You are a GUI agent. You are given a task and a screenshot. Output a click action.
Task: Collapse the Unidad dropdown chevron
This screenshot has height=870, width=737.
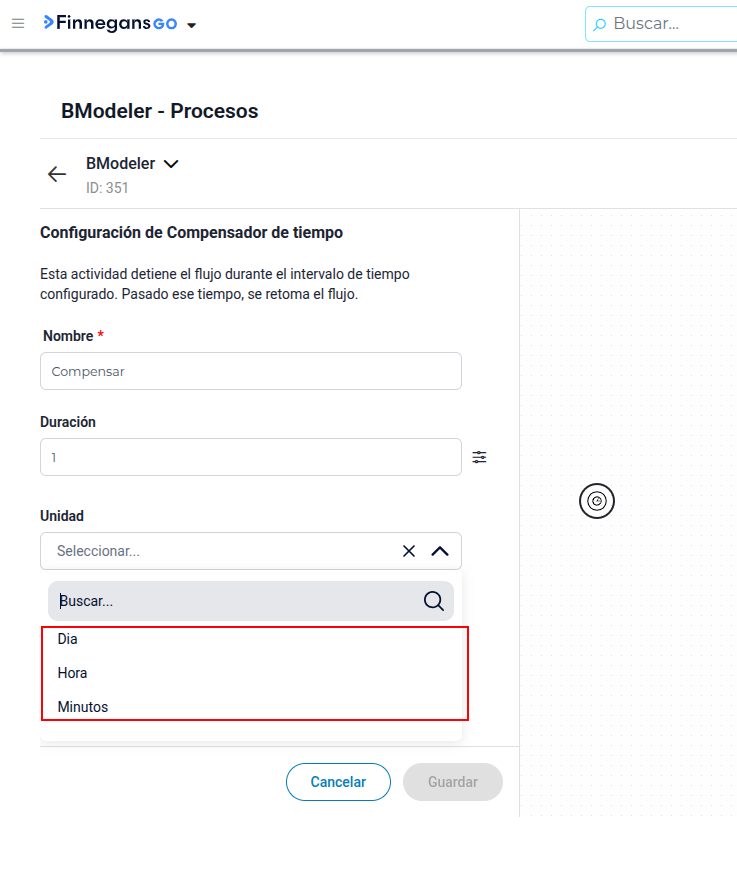click(x=440, y=551)
